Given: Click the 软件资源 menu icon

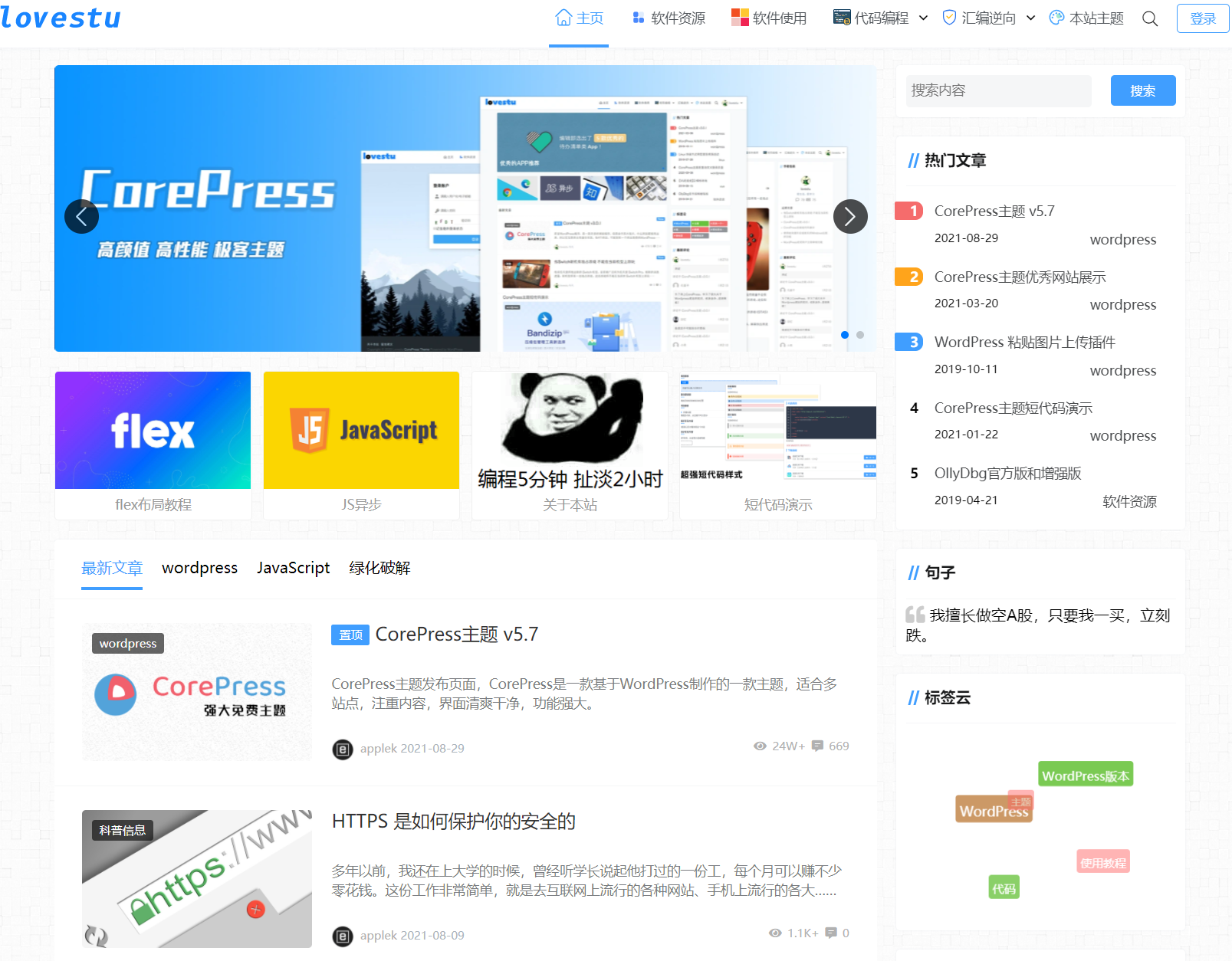Looking at the screenshot, I should (638, 18).
